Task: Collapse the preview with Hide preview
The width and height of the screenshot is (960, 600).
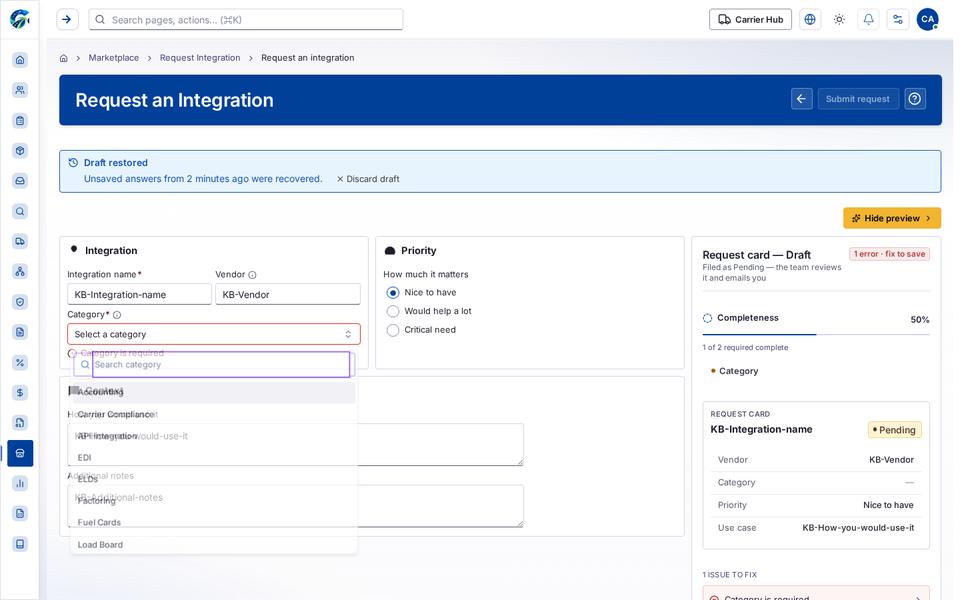Action: pos(891,218)
